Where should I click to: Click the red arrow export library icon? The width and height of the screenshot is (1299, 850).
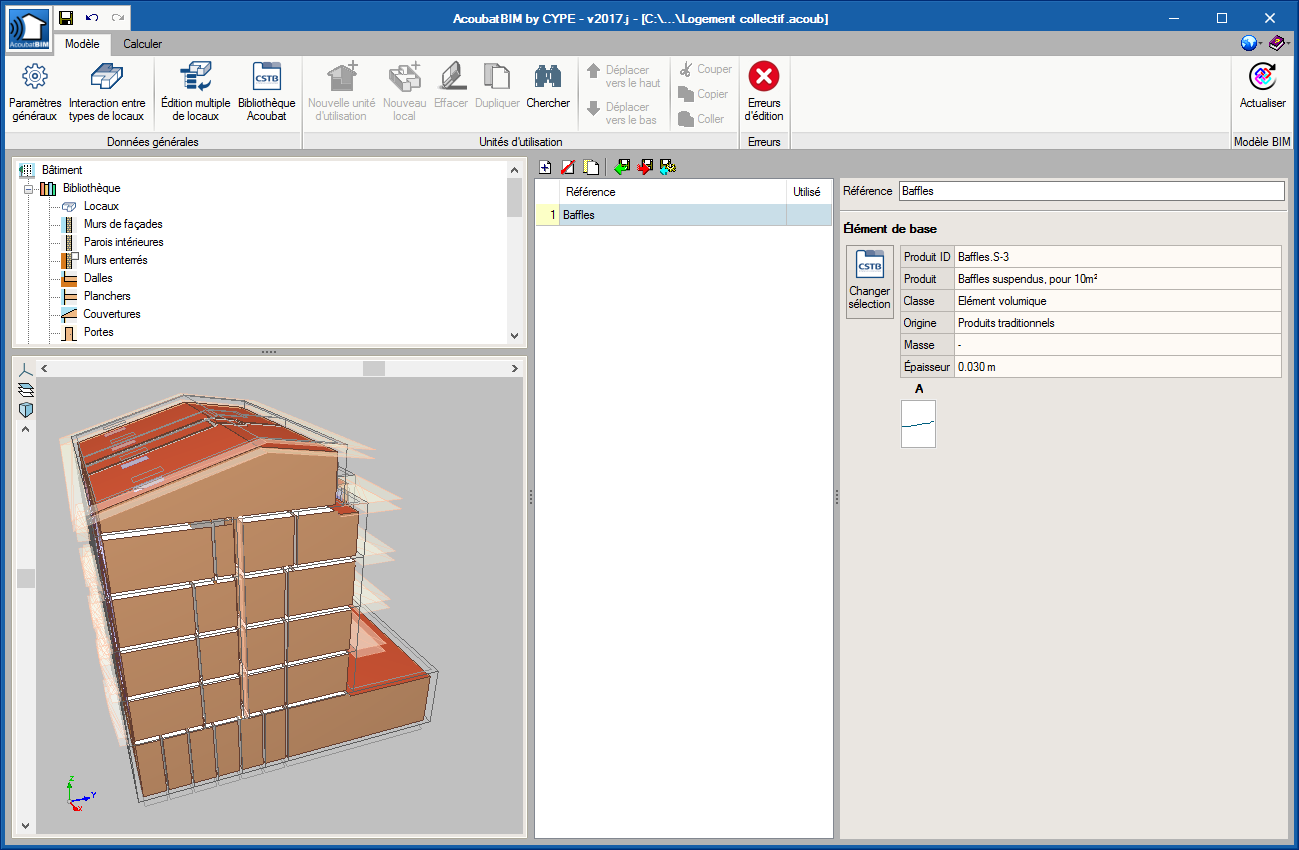(x=645, y=167)
